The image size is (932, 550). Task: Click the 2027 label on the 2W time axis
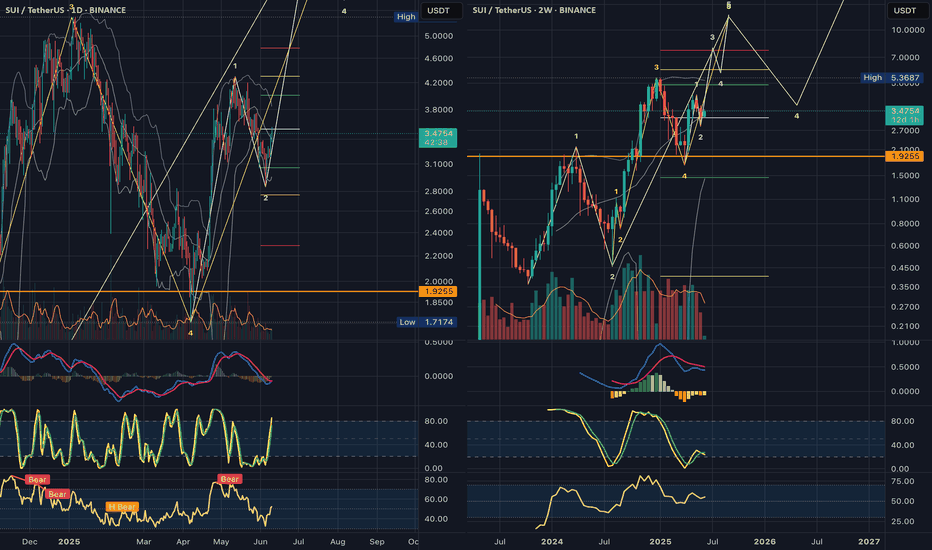pyautogui.click(x=869, y=542)
